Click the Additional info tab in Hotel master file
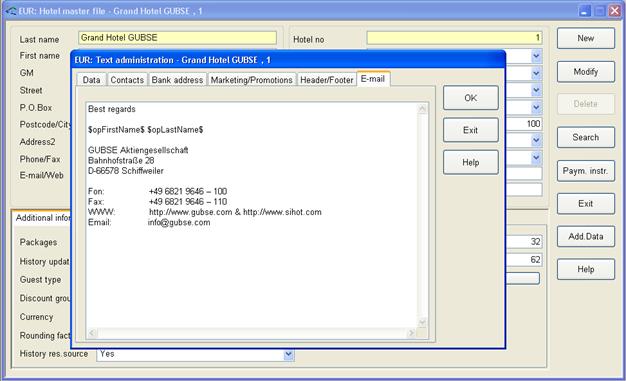Image resolution: width=626 pixels, height=381 pixels. (x=42, y=218)
